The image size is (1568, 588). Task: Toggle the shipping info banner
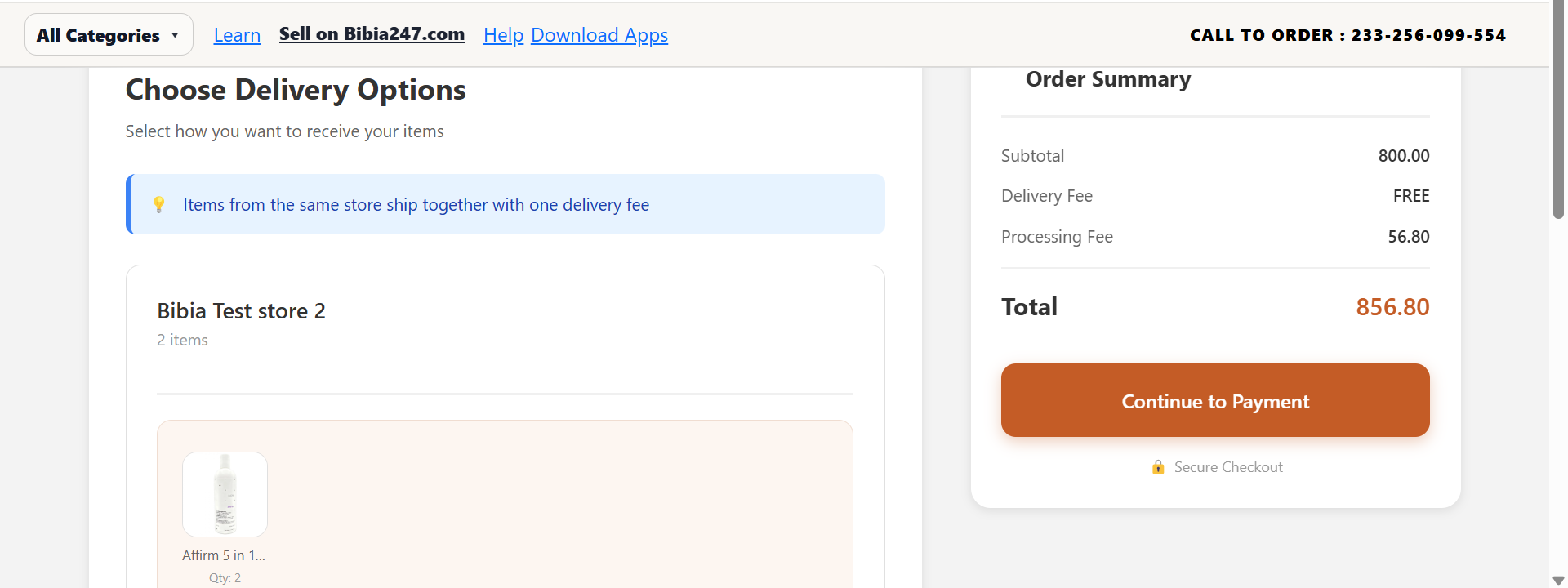(x=505, y=204)
